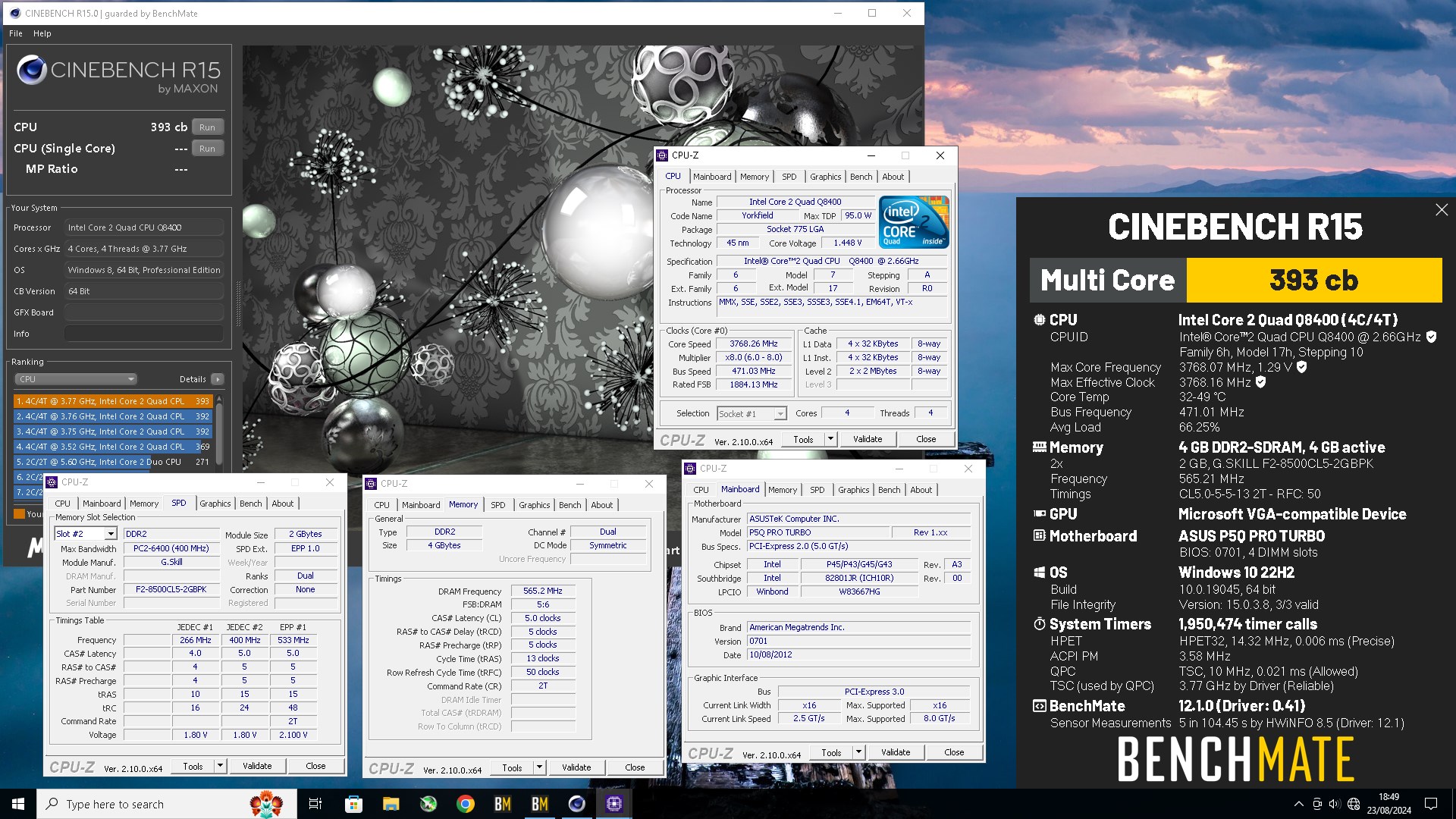Switch to Bench tab in CPU-Z processor window
The height and width of the screenshot is (819, 1456).
861,177
